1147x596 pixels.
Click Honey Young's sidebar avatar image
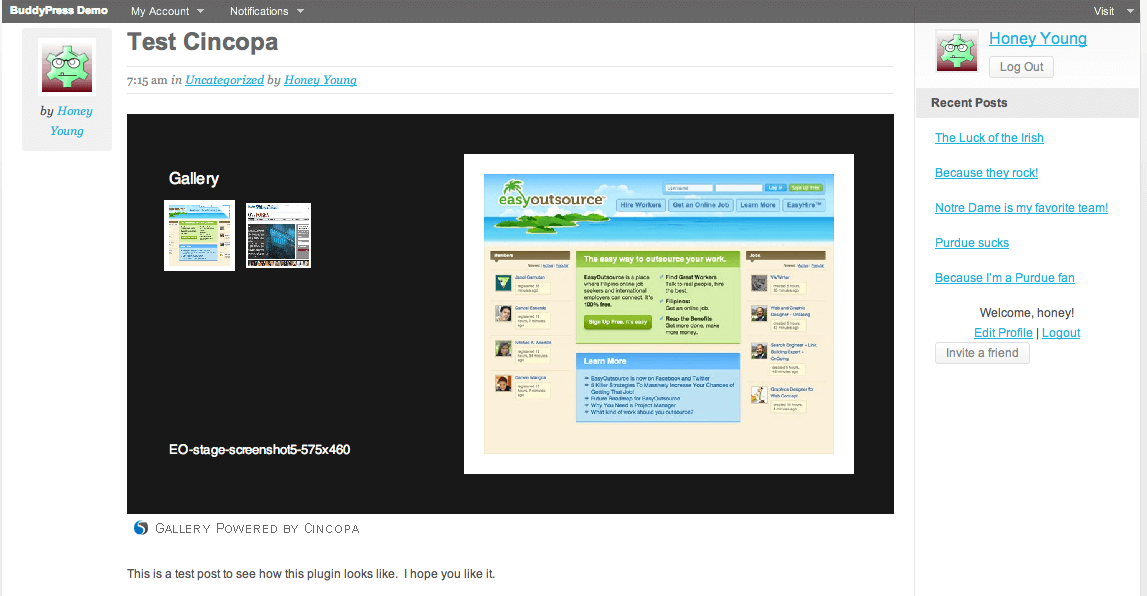pyautogui.click(x=956, y=51)
